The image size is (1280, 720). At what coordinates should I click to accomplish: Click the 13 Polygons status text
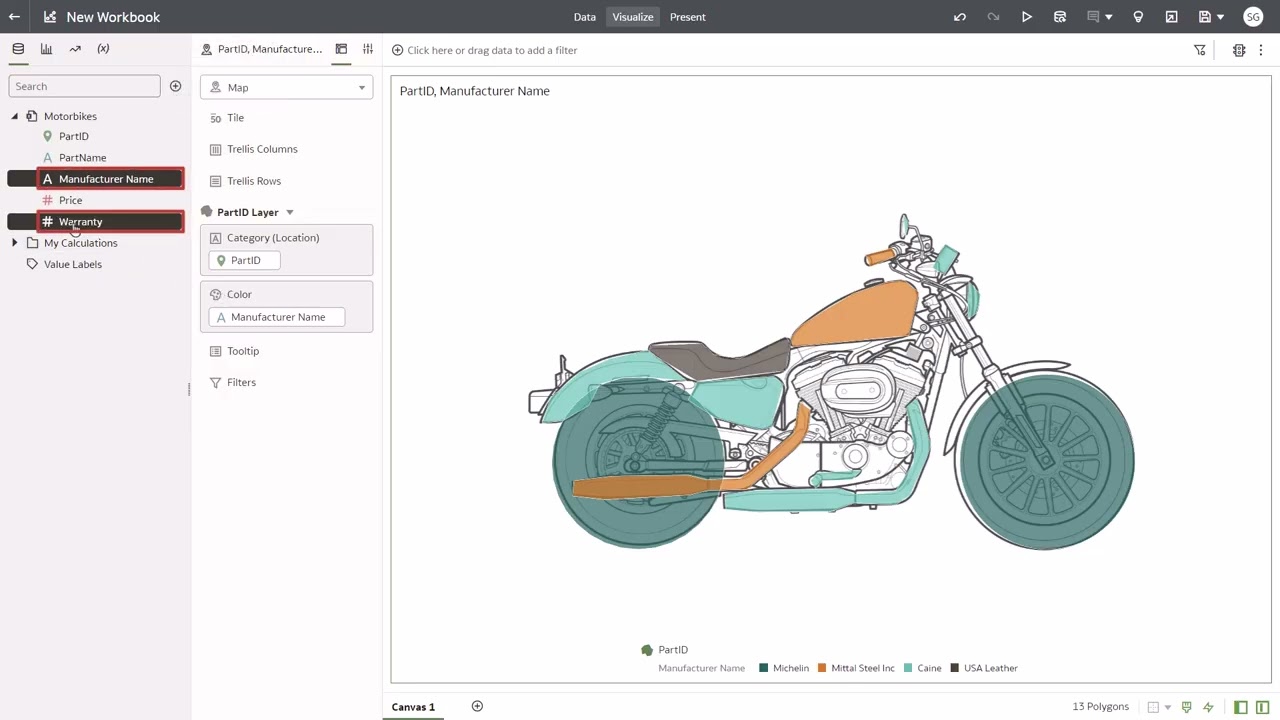click(x=1101, y=707)
